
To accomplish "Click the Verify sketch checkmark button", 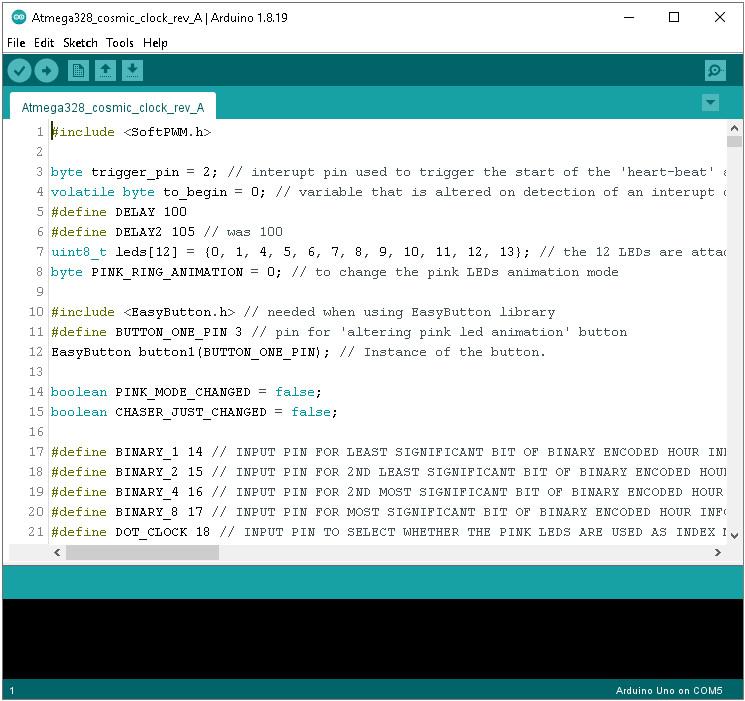I will (x=19, y=71).
